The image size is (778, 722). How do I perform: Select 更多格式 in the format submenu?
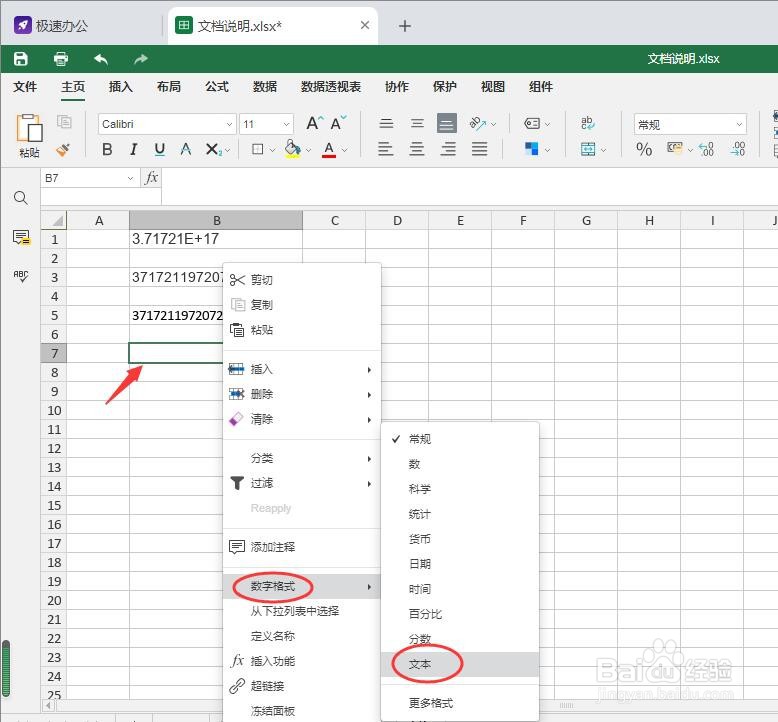(x=459, y=703)
